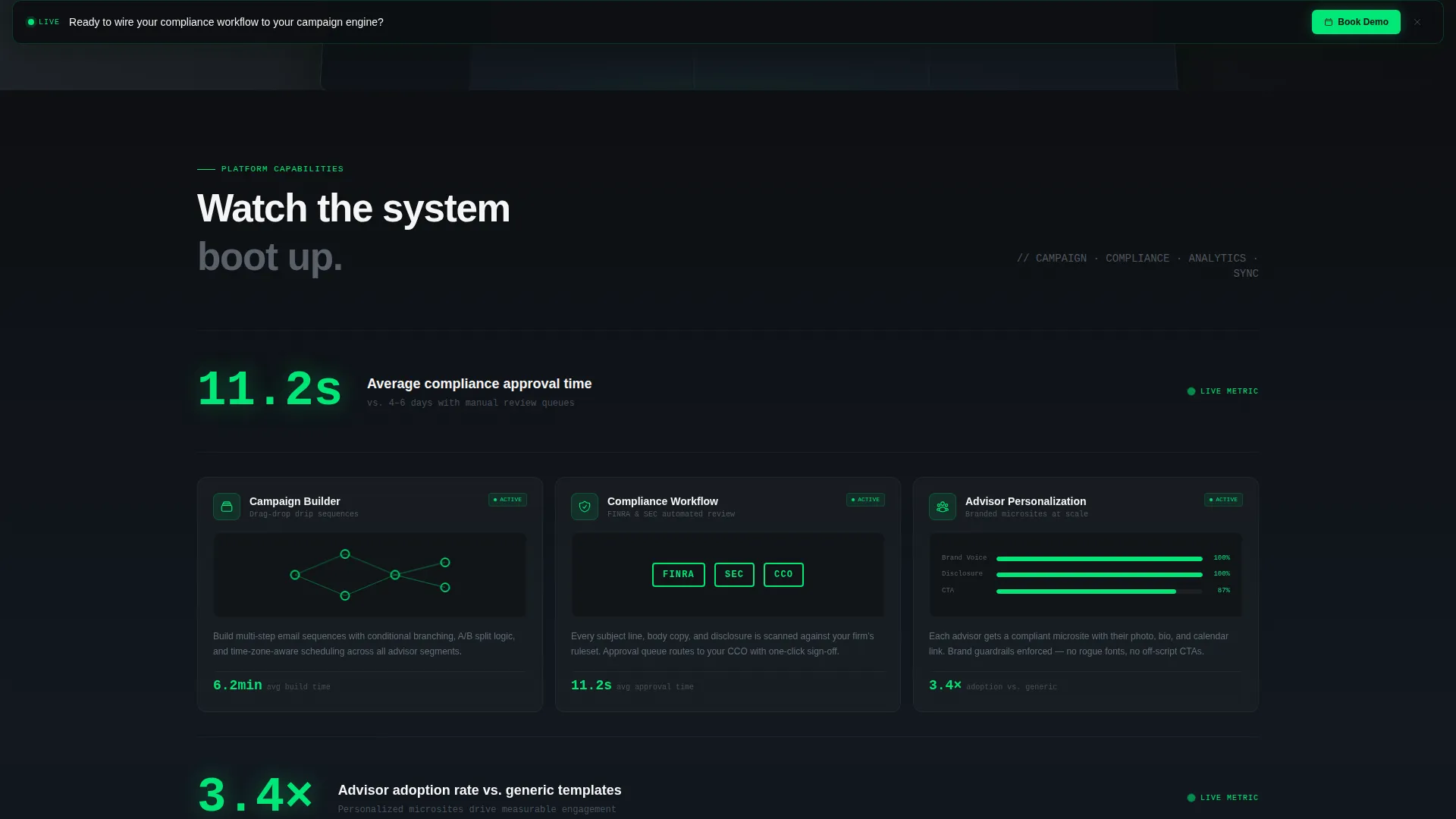Click the CTA progress bar

pyautogui.click(x=1100, y=591)
